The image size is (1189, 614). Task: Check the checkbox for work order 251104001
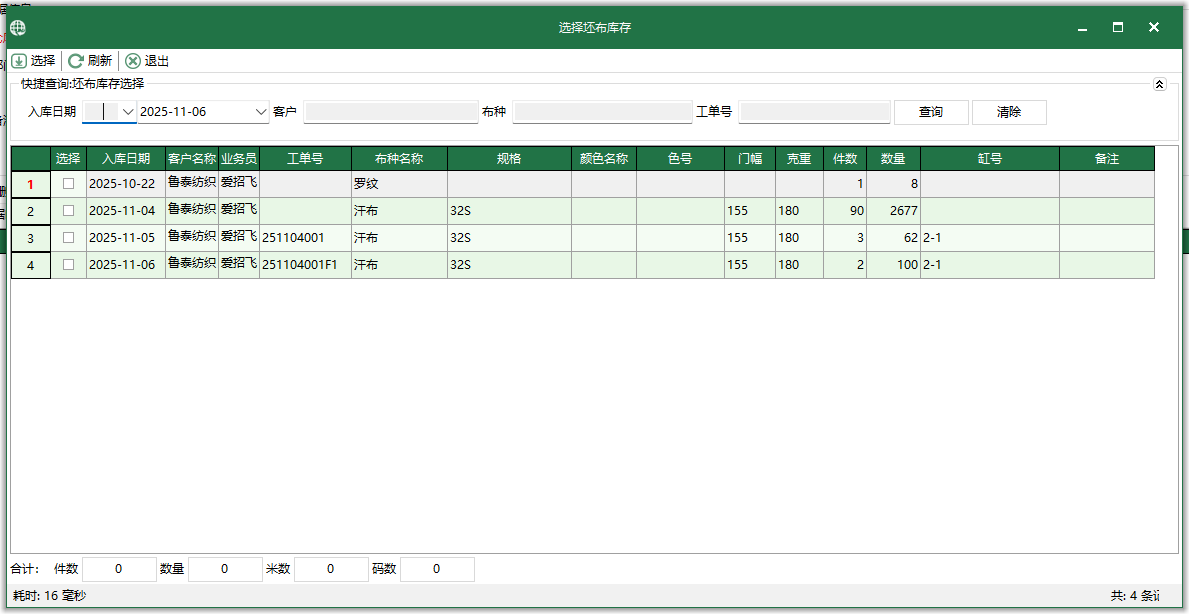tap(67, 238)
